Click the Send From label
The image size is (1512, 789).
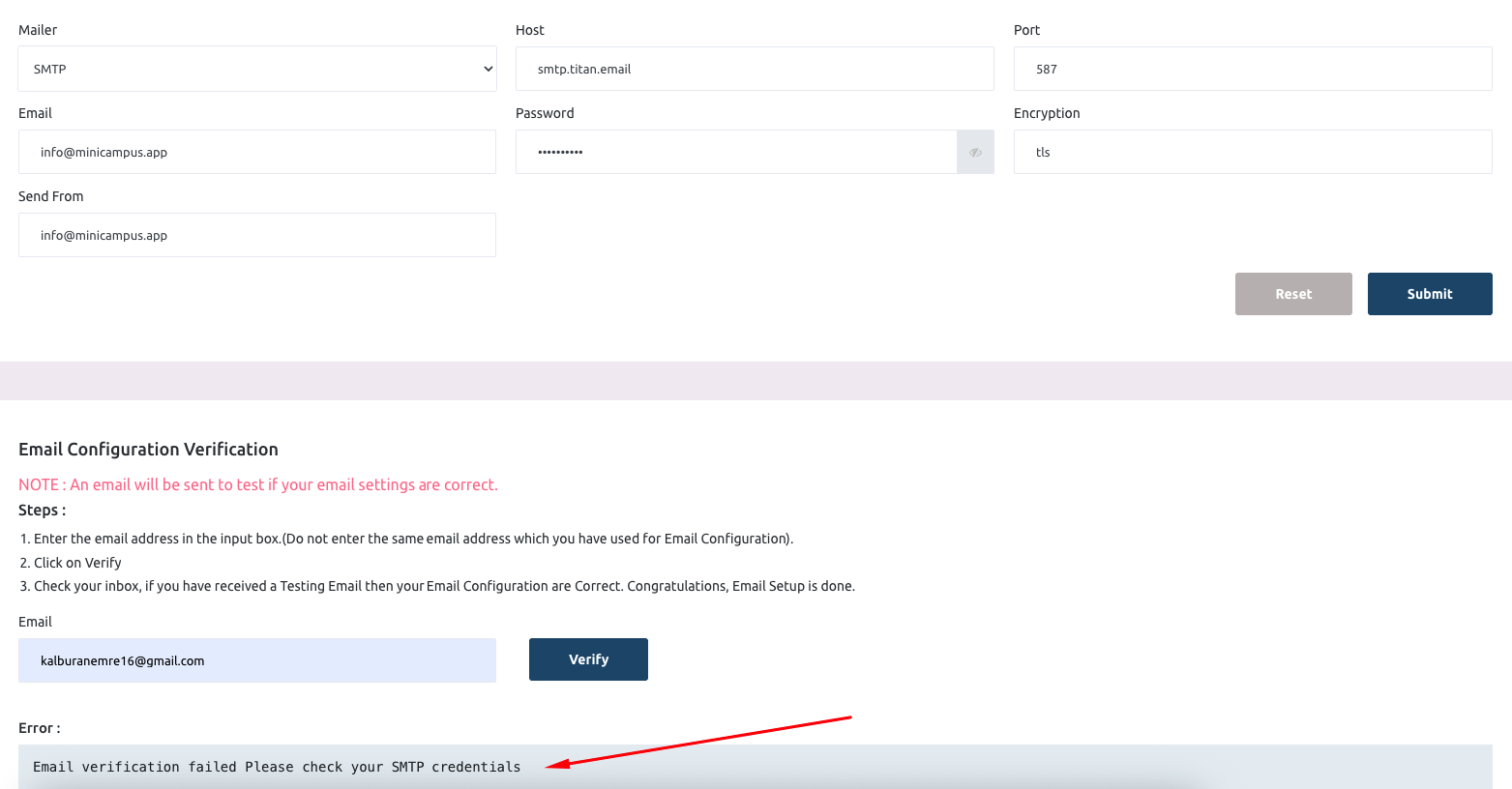tap(51, 196)
